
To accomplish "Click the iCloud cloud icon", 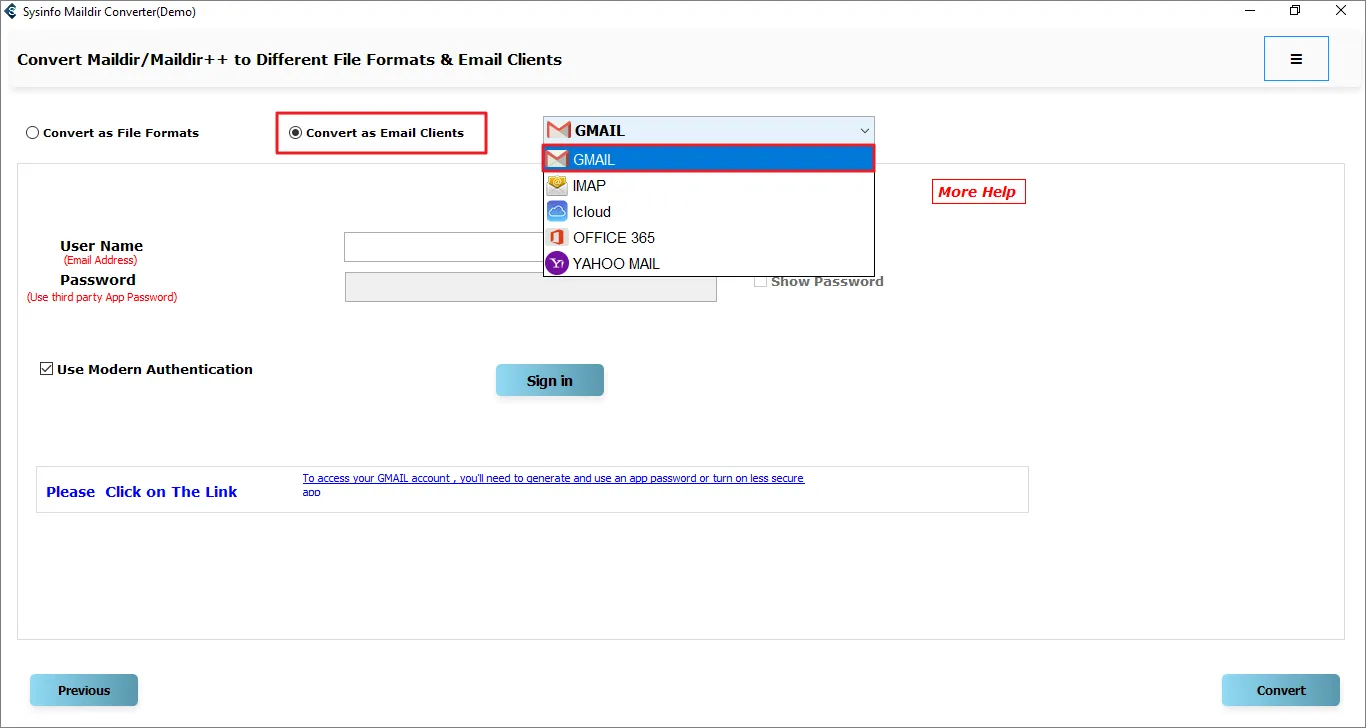I will tap(557, 211).
